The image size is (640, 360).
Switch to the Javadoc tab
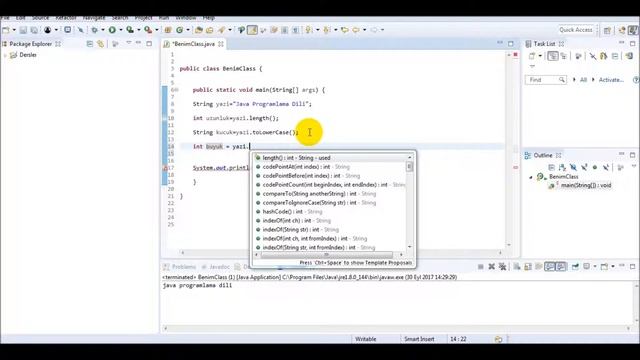[215, 267]
